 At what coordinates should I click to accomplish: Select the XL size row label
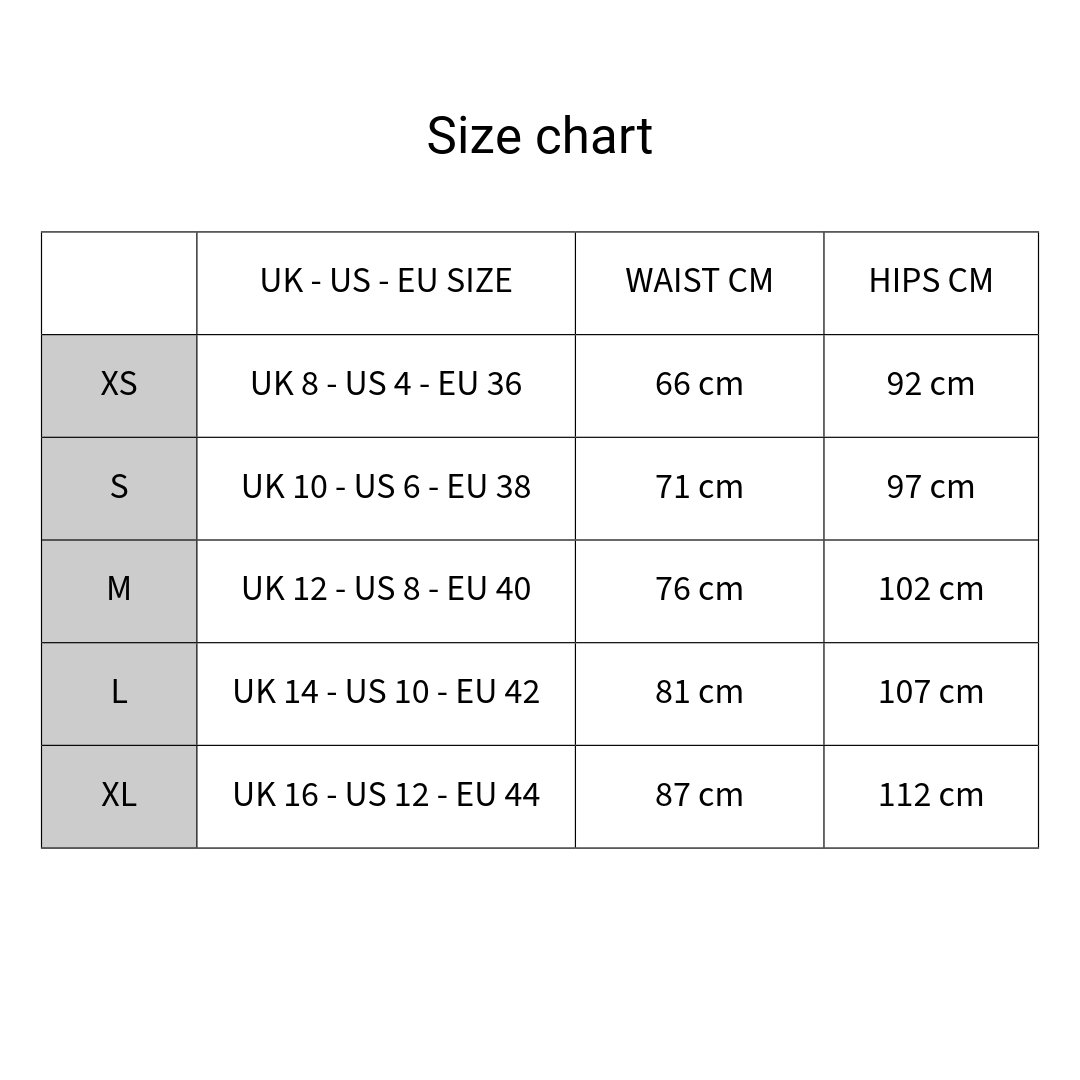[x=119, y=795]
